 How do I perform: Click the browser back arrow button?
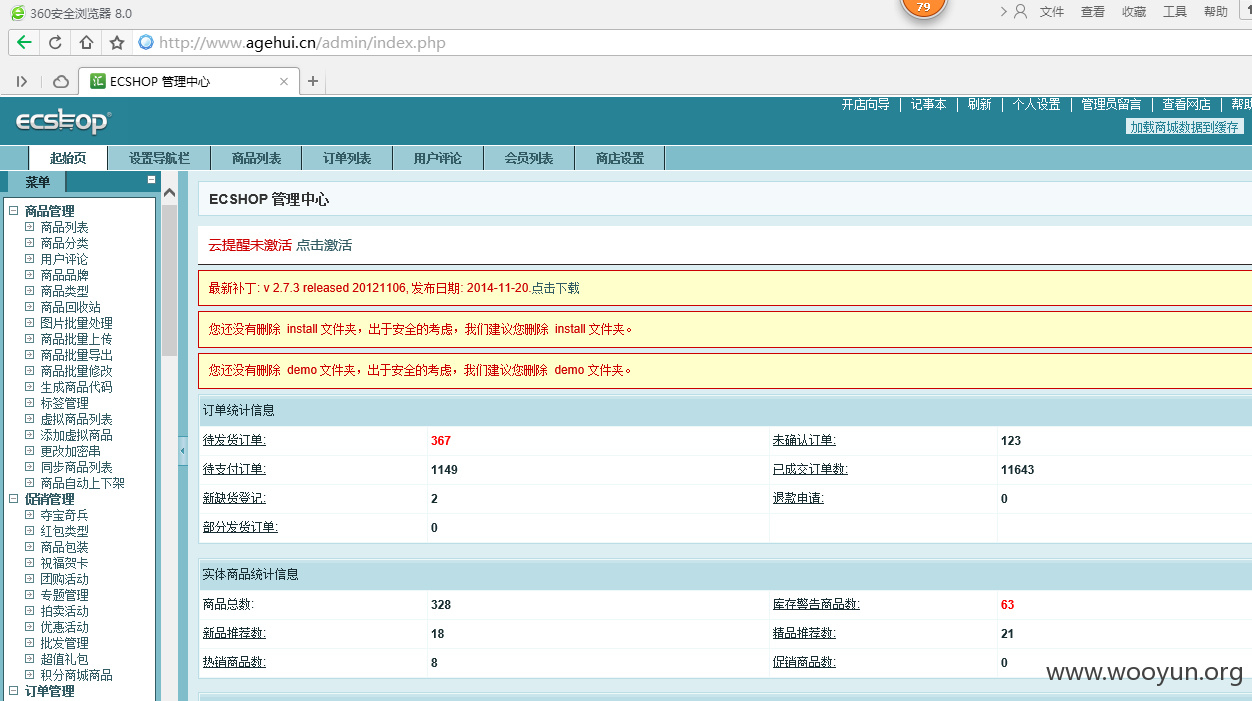24,42
